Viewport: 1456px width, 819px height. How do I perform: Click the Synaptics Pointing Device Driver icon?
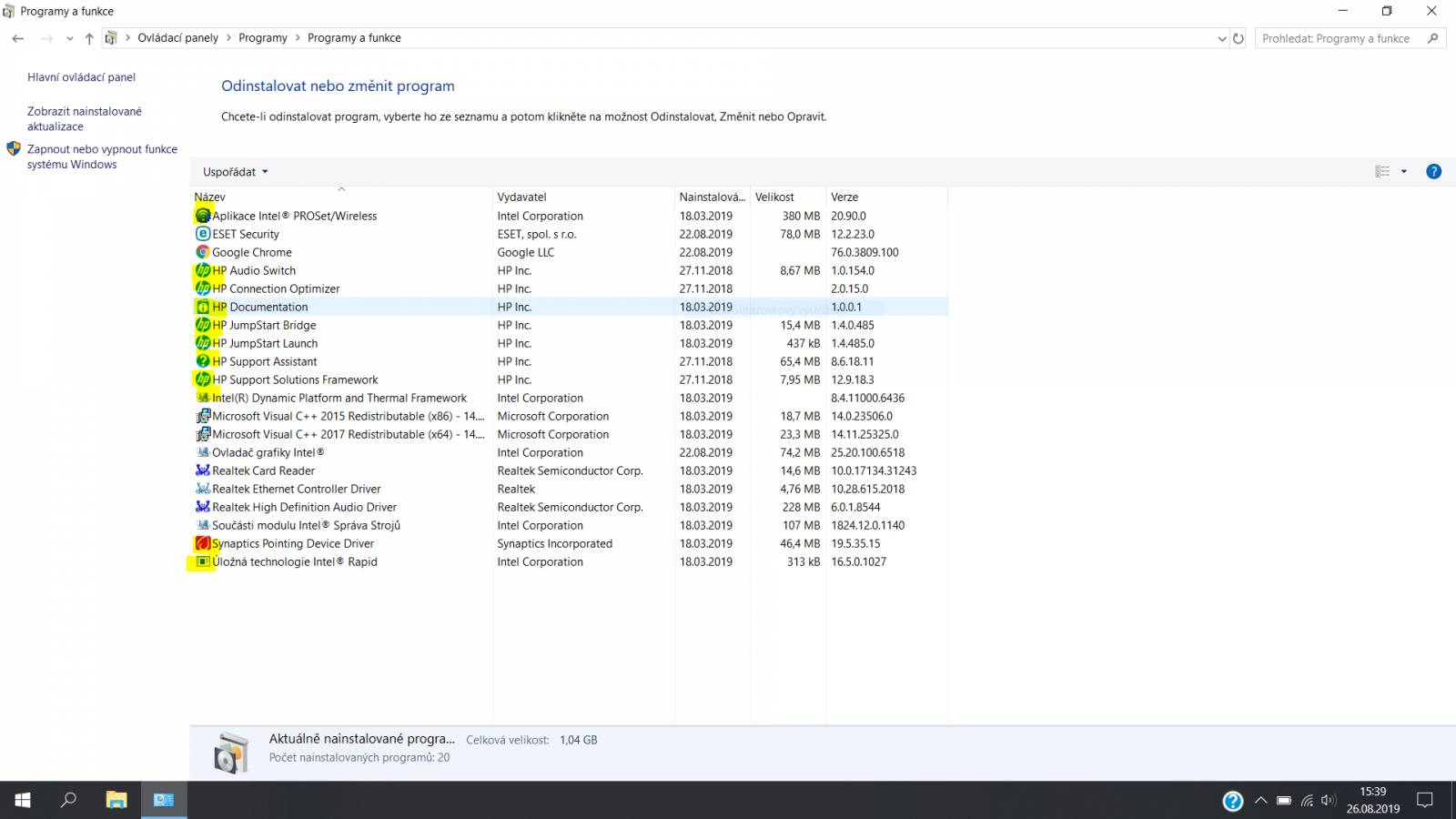[x=203, y=543]
